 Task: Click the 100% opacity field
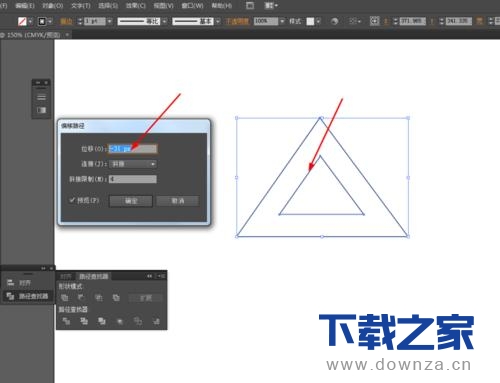tap(265, 21)
